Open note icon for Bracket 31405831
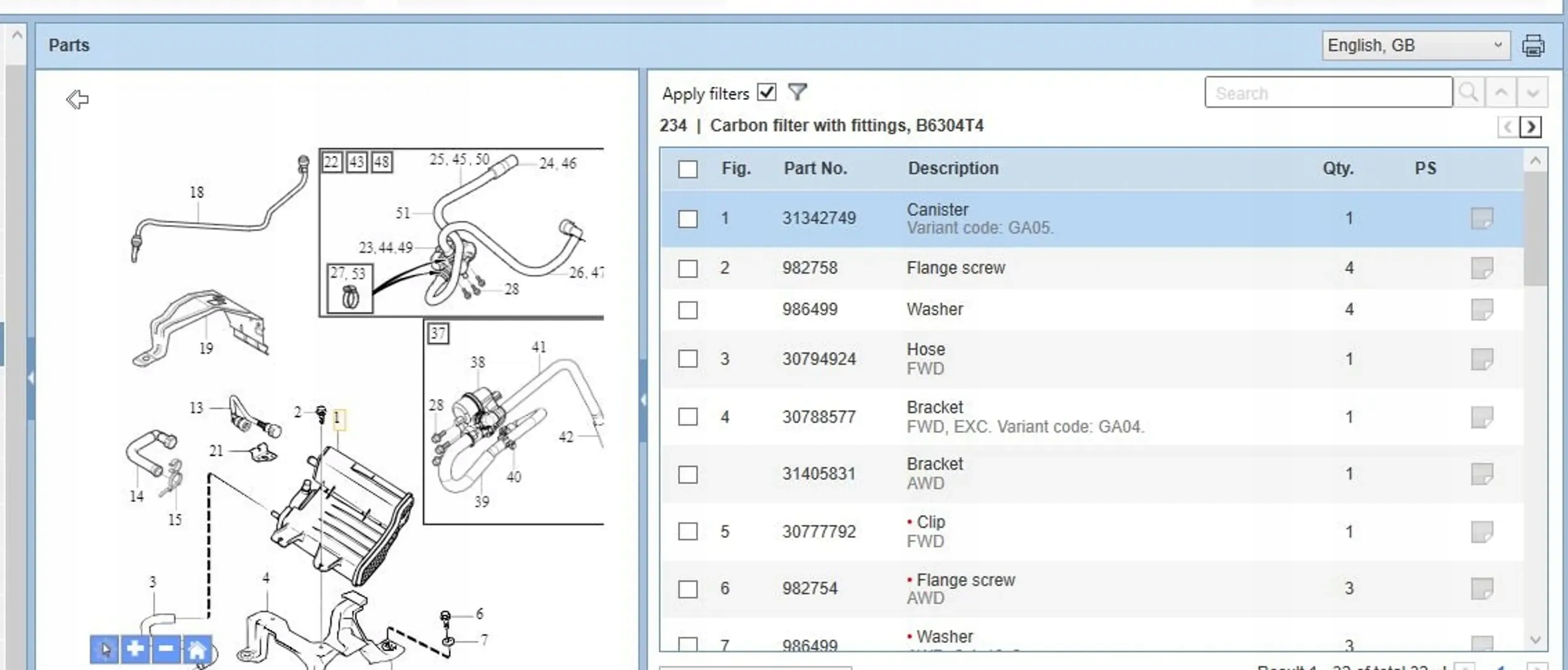Screen dimensions: 1568x670 pyautogui.click(x=1482, y=474)
